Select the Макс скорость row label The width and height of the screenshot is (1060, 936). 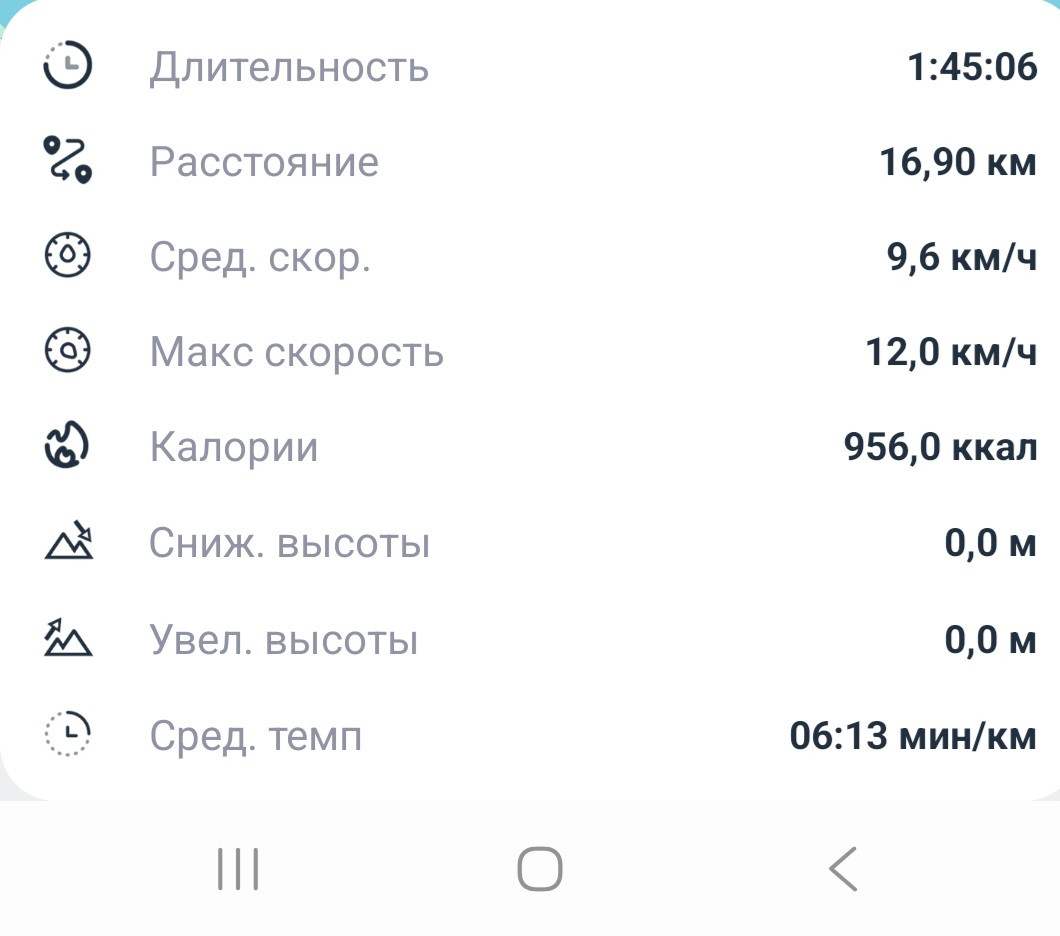click(297, 353)
